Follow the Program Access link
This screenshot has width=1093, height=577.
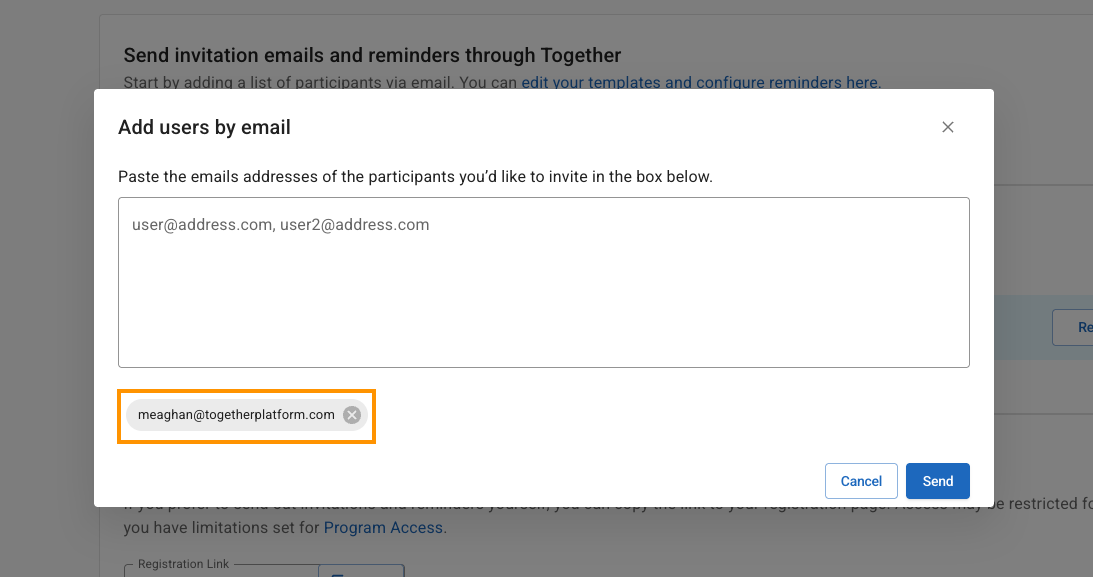coord(383,527)
